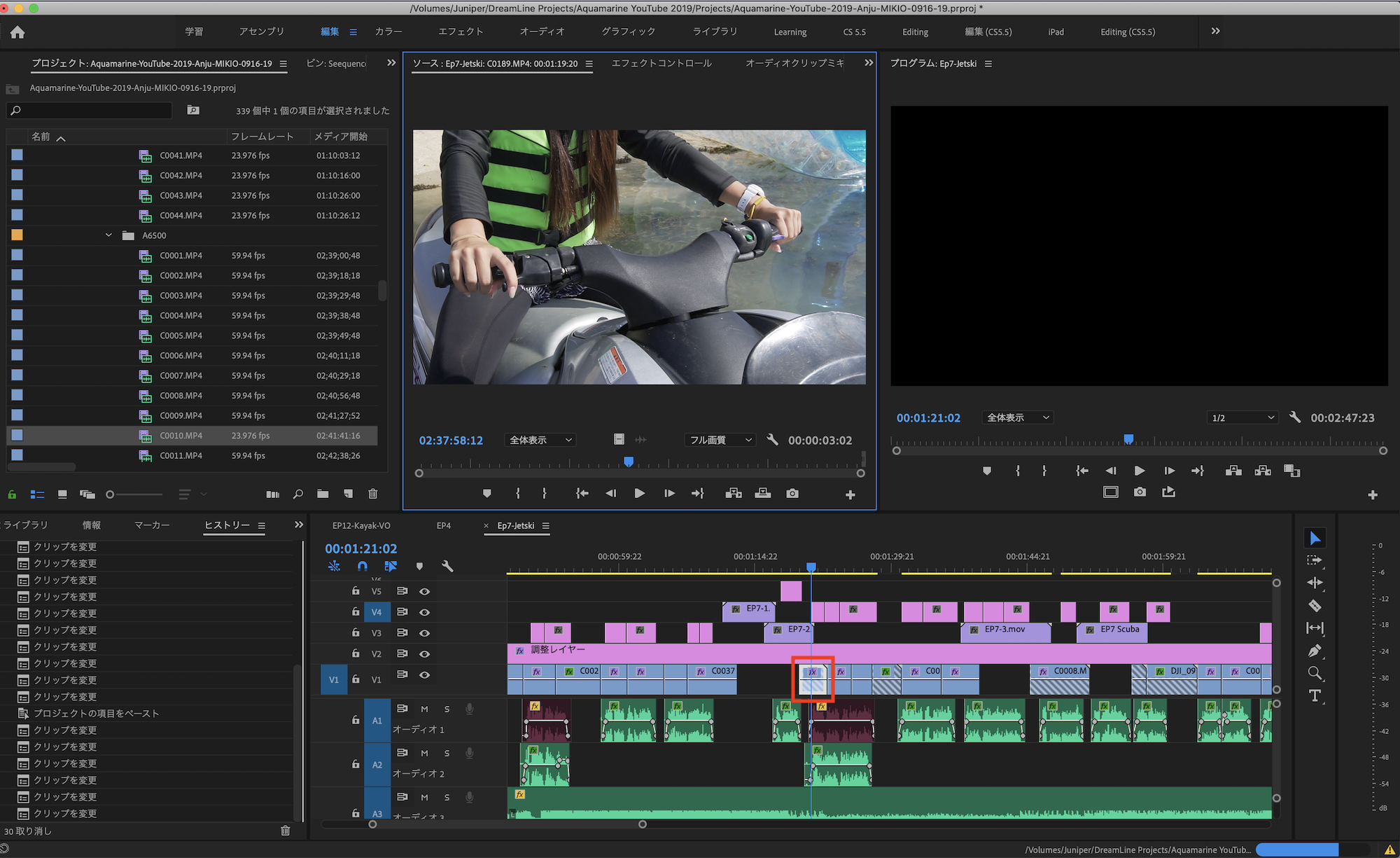This screenshot has height=858, width=1400.
Task: Toggle lock on track V2
Action: pos(356,653)
